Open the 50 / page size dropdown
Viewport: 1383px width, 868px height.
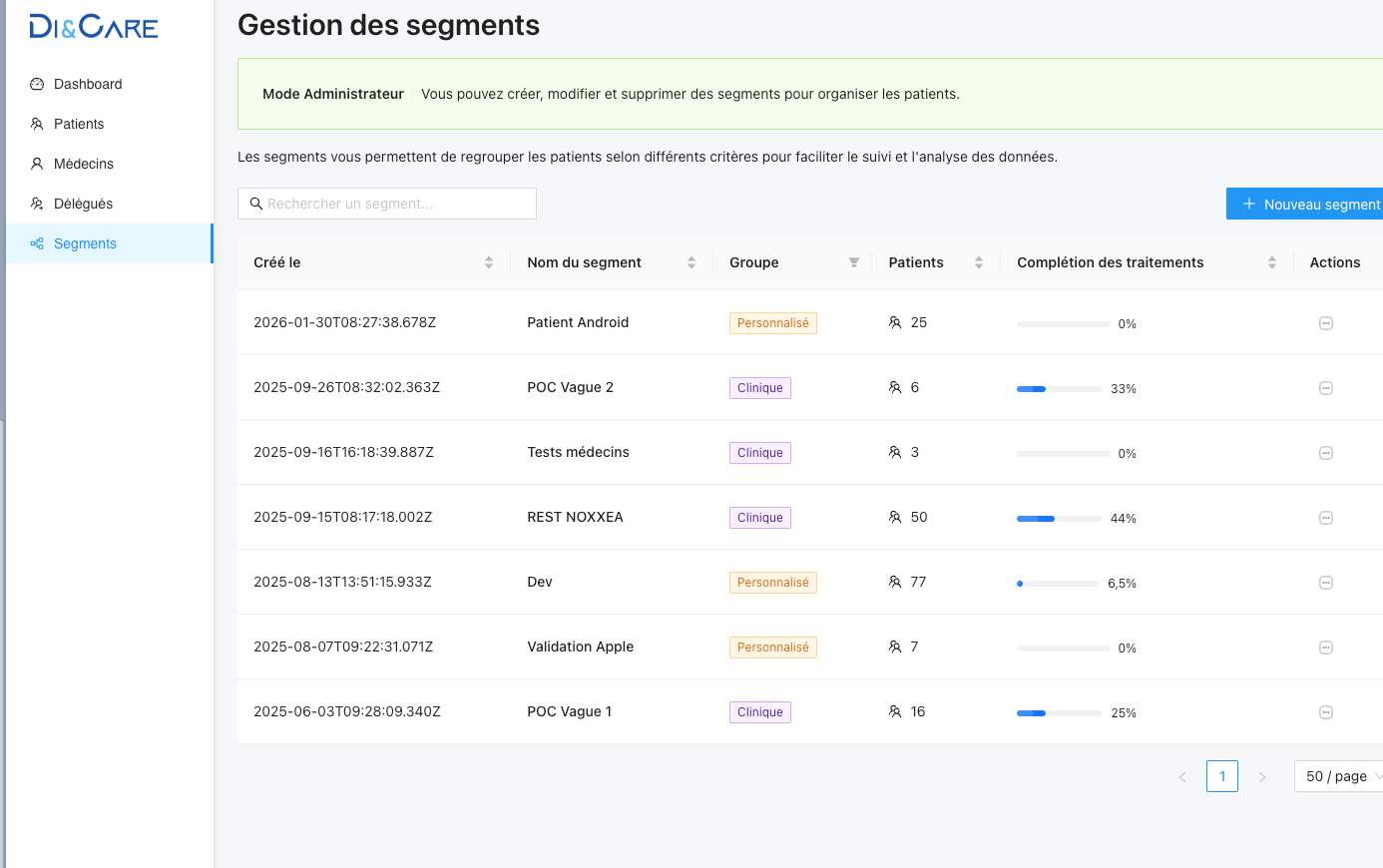point(1338,776)
